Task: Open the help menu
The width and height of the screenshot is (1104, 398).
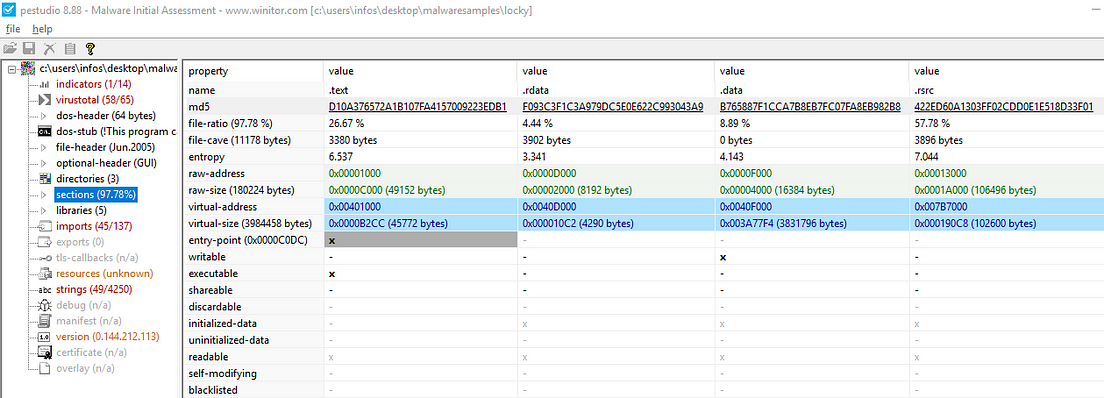Action: click(42, 29)
